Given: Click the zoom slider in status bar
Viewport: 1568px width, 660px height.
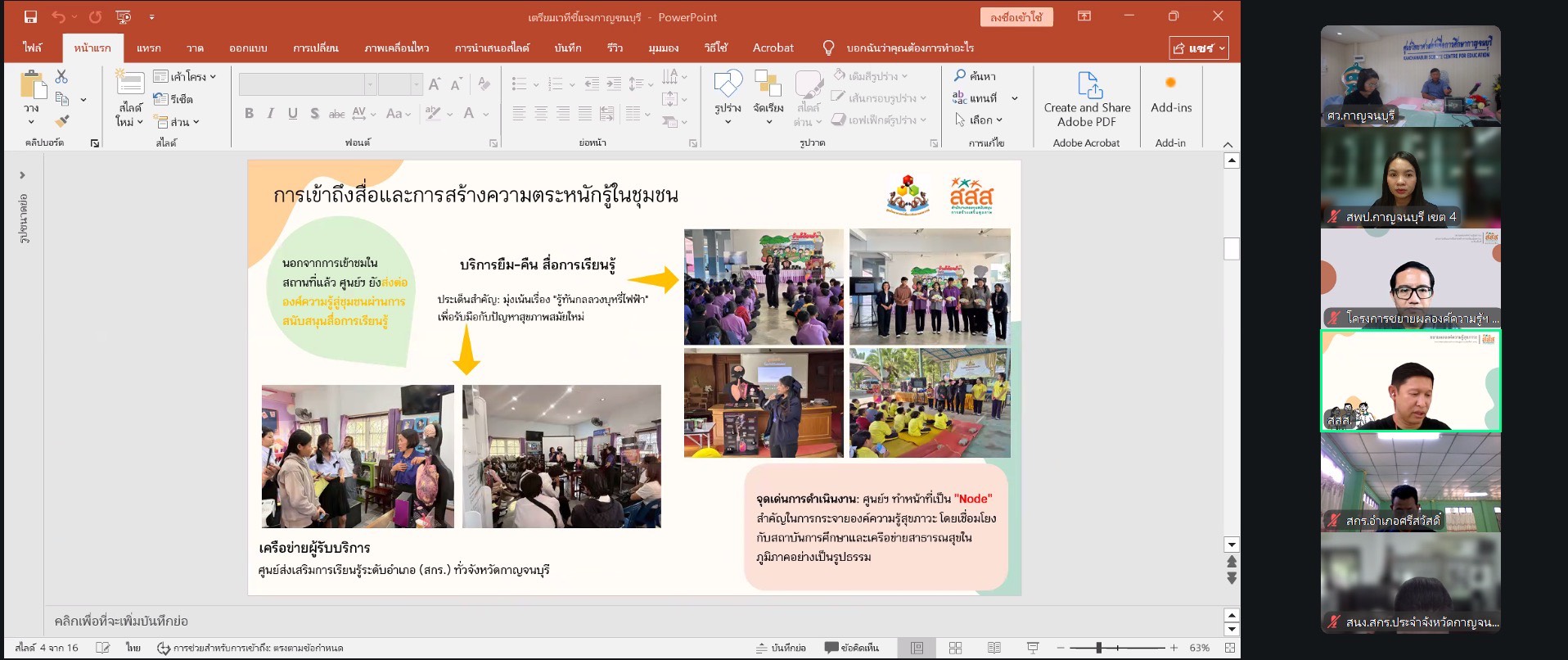Looking at the screenshot, I should click(x=1099, y=648).
